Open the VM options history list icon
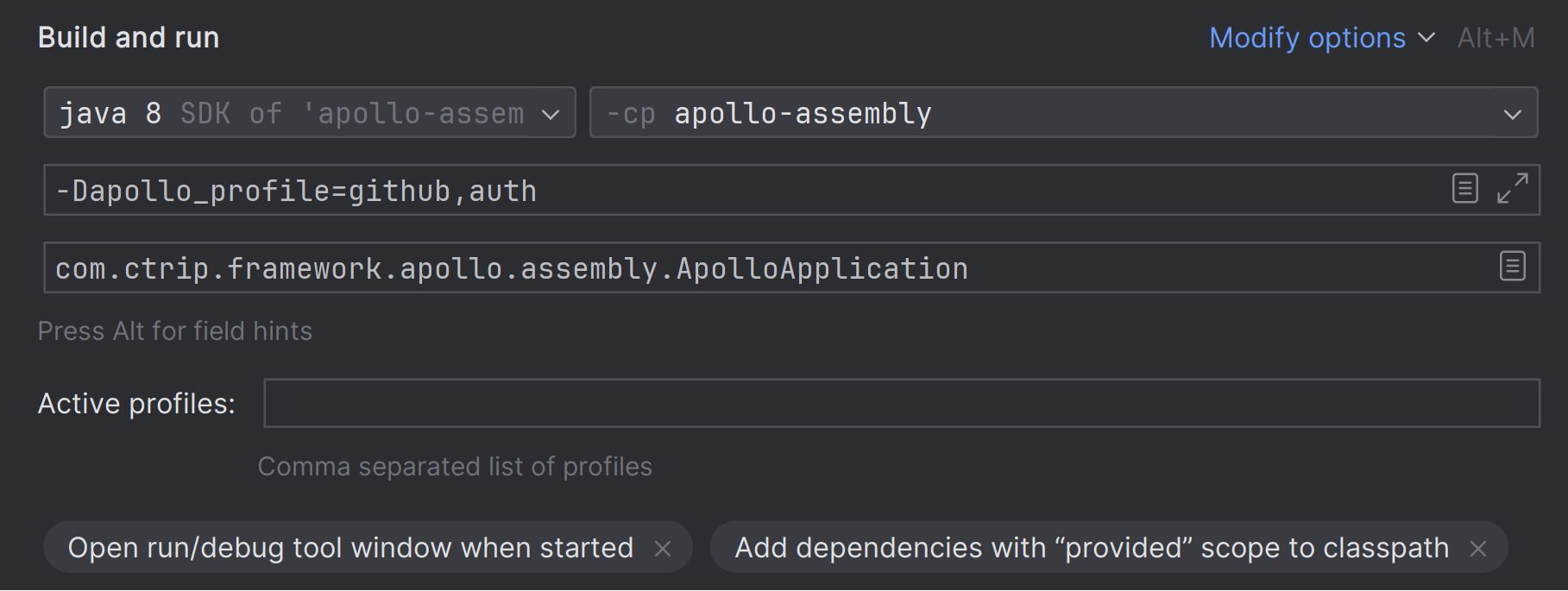The image size is (1568, 591). click(1464, 188)
